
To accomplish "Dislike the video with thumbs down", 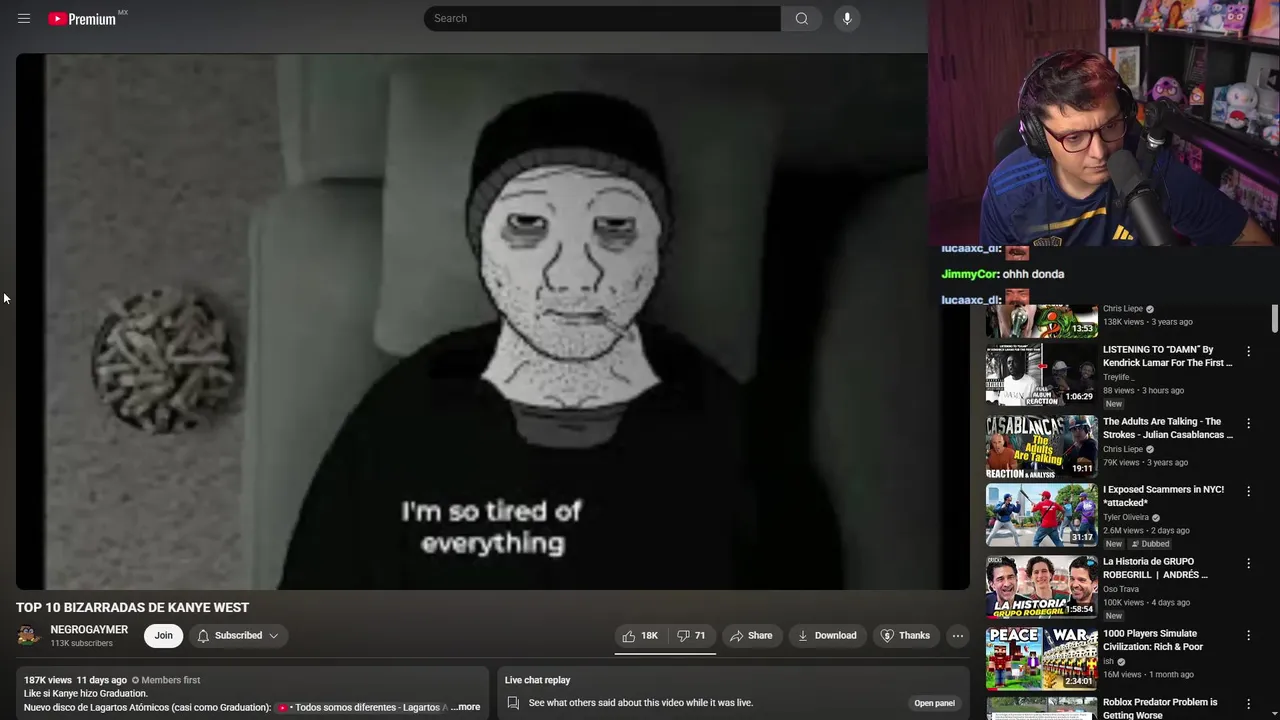I will [x=691, y=635].
